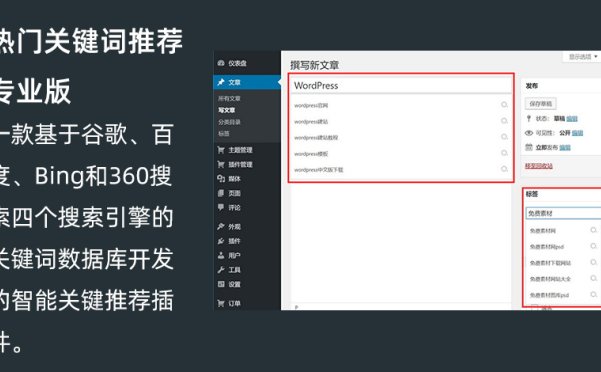The image size is (601, 372).
Task: Click the 保存草稿 save draft button
Action: tap(540, 103)
